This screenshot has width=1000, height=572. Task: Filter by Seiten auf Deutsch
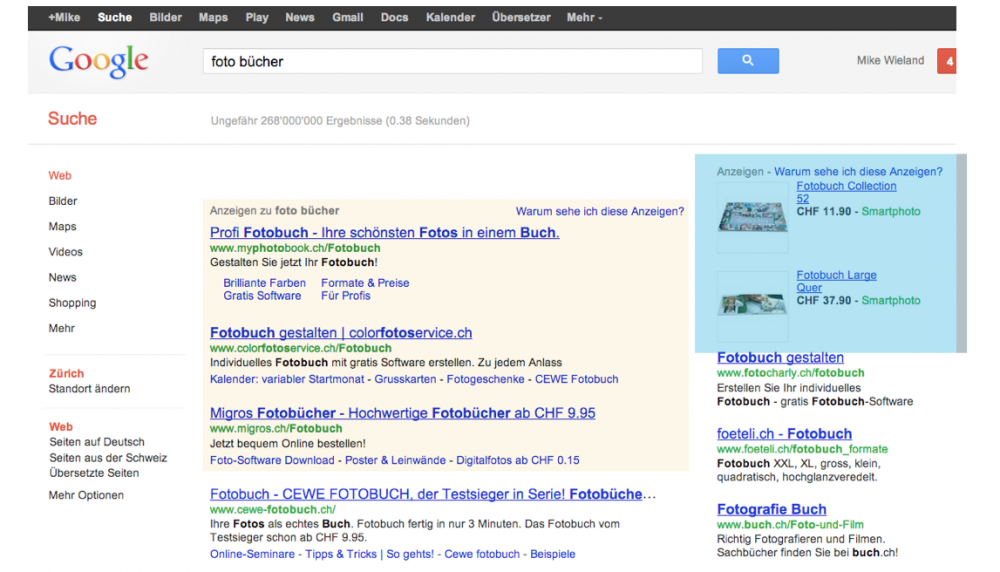click(x=97, y=442)
